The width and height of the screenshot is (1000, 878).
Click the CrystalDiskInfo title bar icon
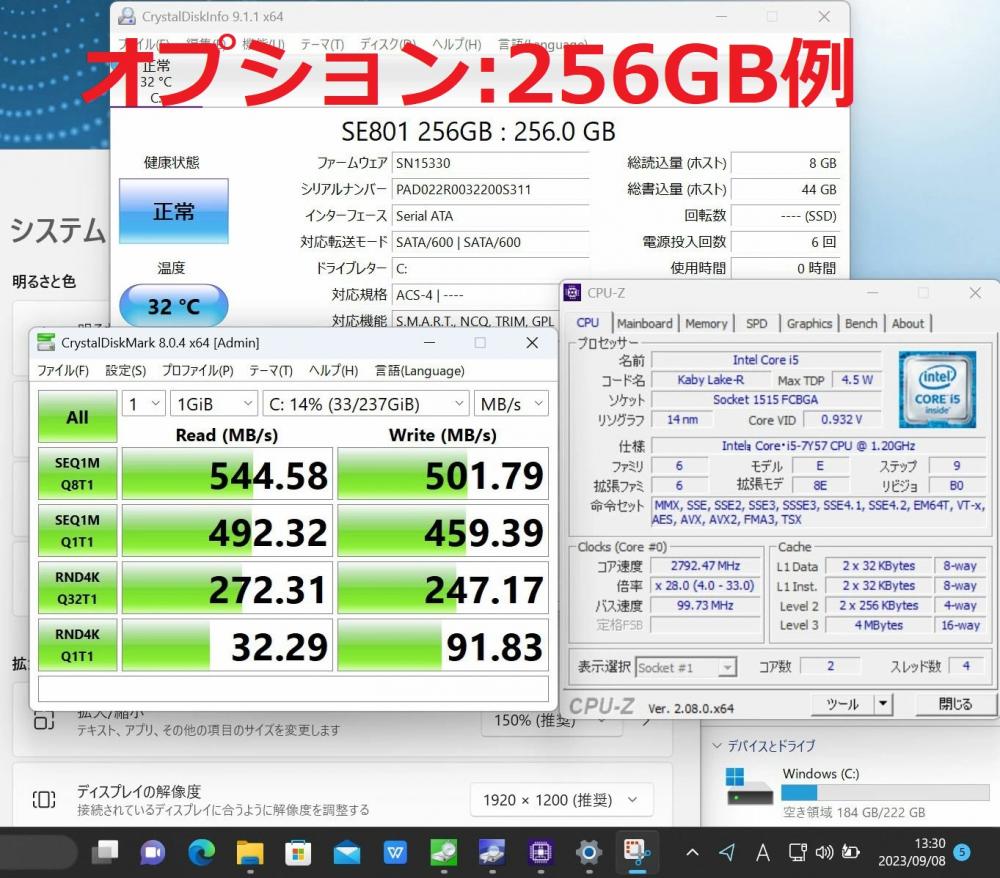coord(127,16)
